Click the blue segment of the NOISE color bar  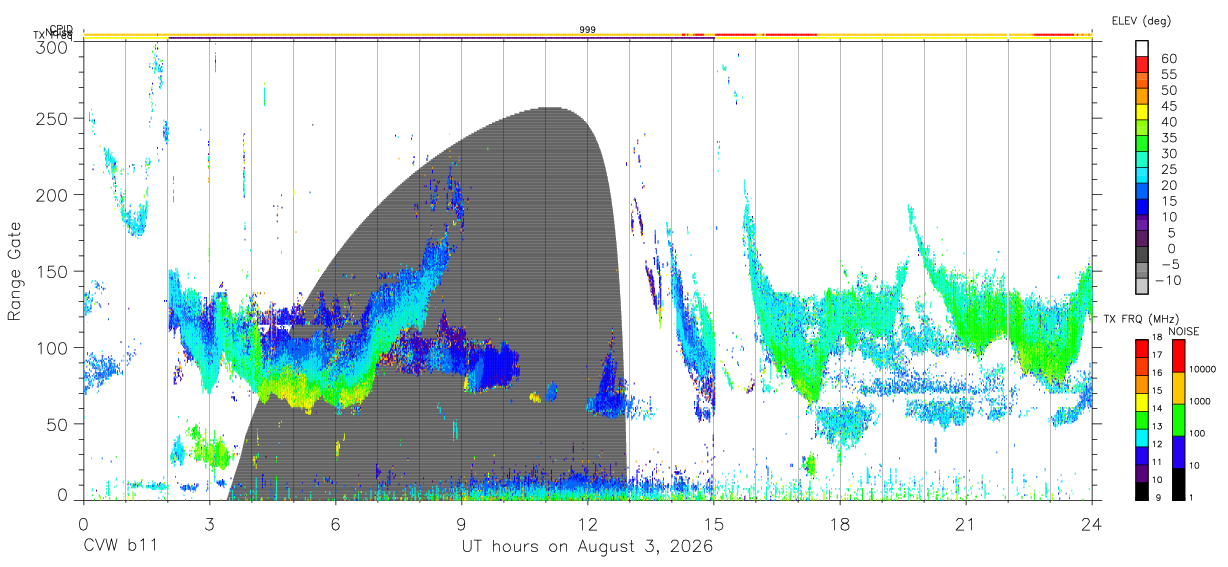[x=1177, y=452]
